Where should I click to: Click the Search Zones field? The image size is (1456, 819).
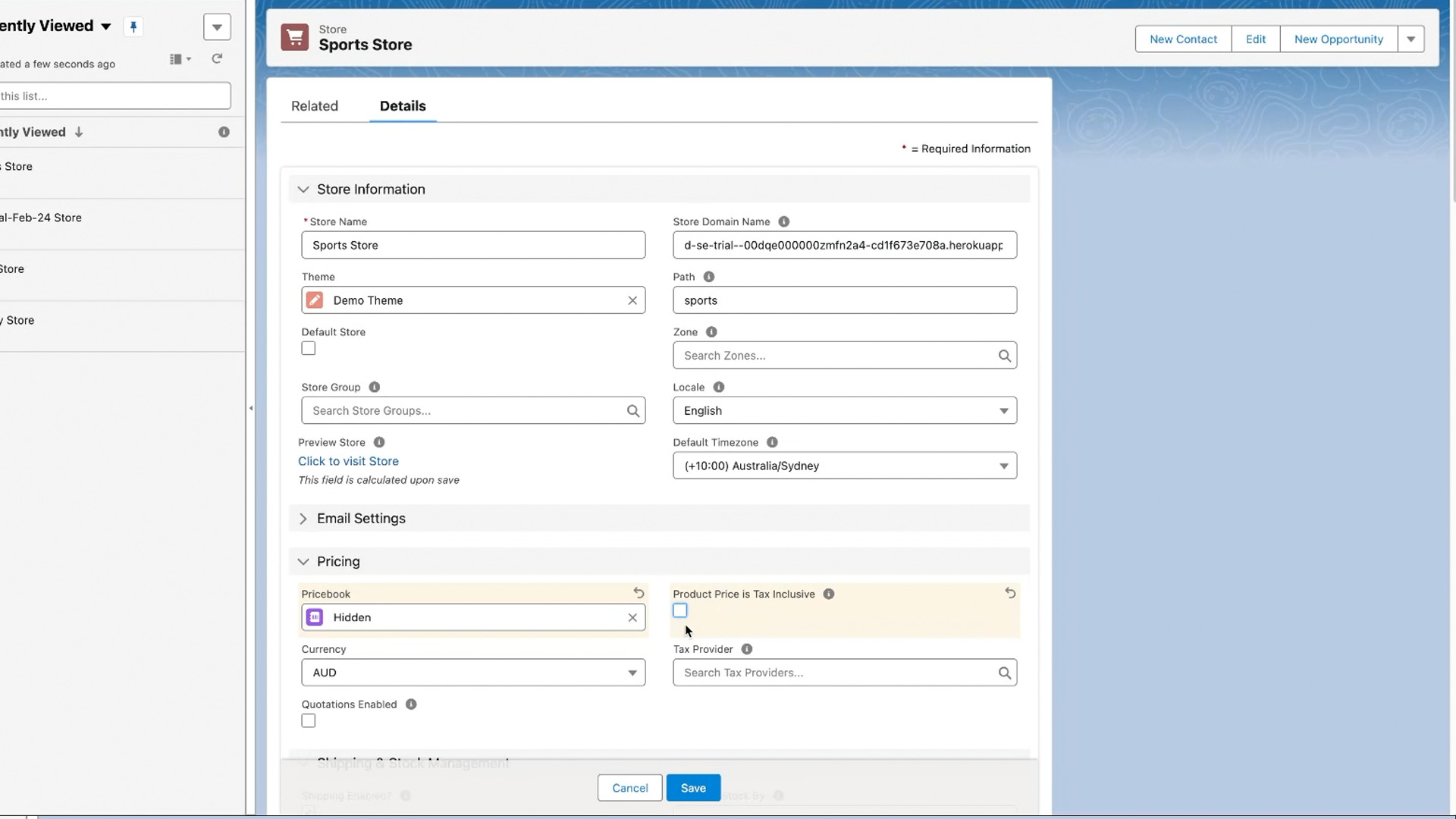(844, 356)
